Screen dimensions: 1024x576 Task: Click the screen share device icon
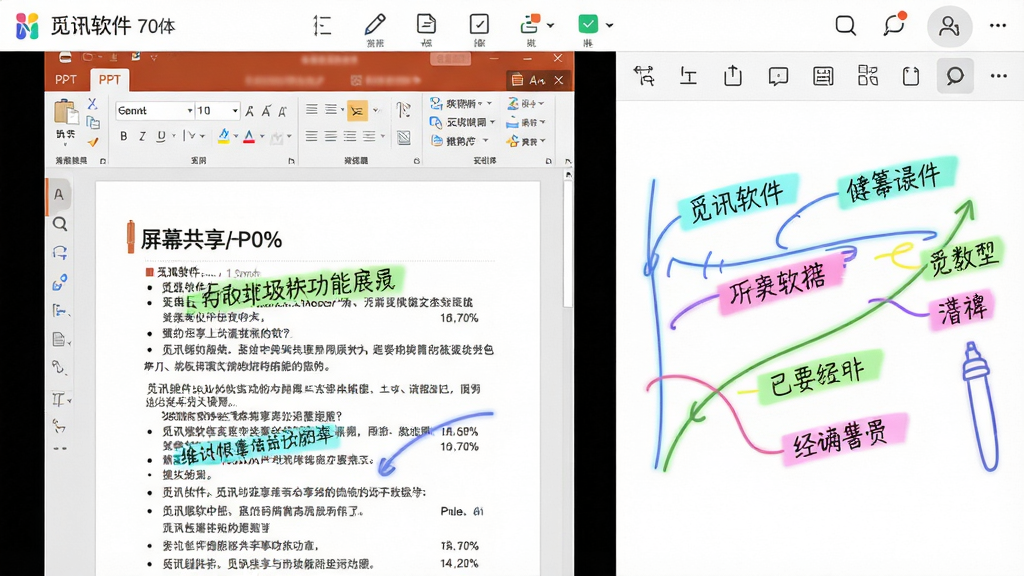(530, 24)
